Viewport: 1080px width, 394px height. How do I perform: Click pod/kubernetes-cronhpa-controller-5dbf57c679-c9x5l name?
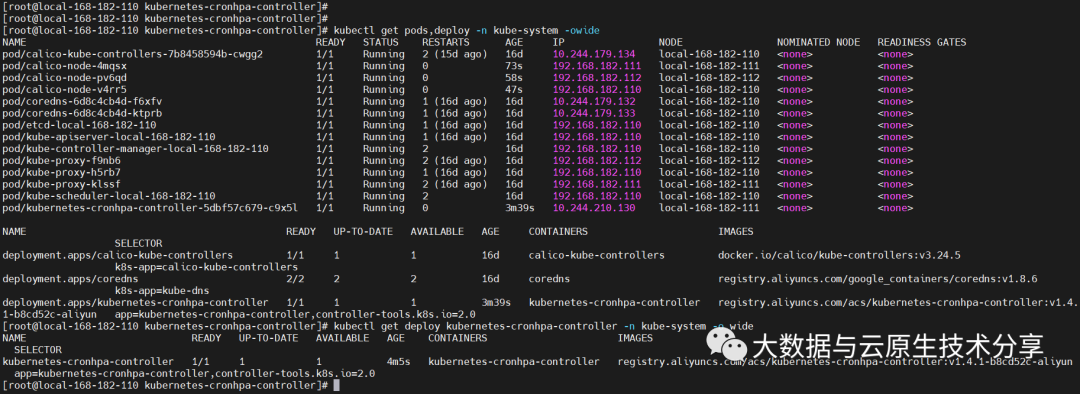pos(150,207)
